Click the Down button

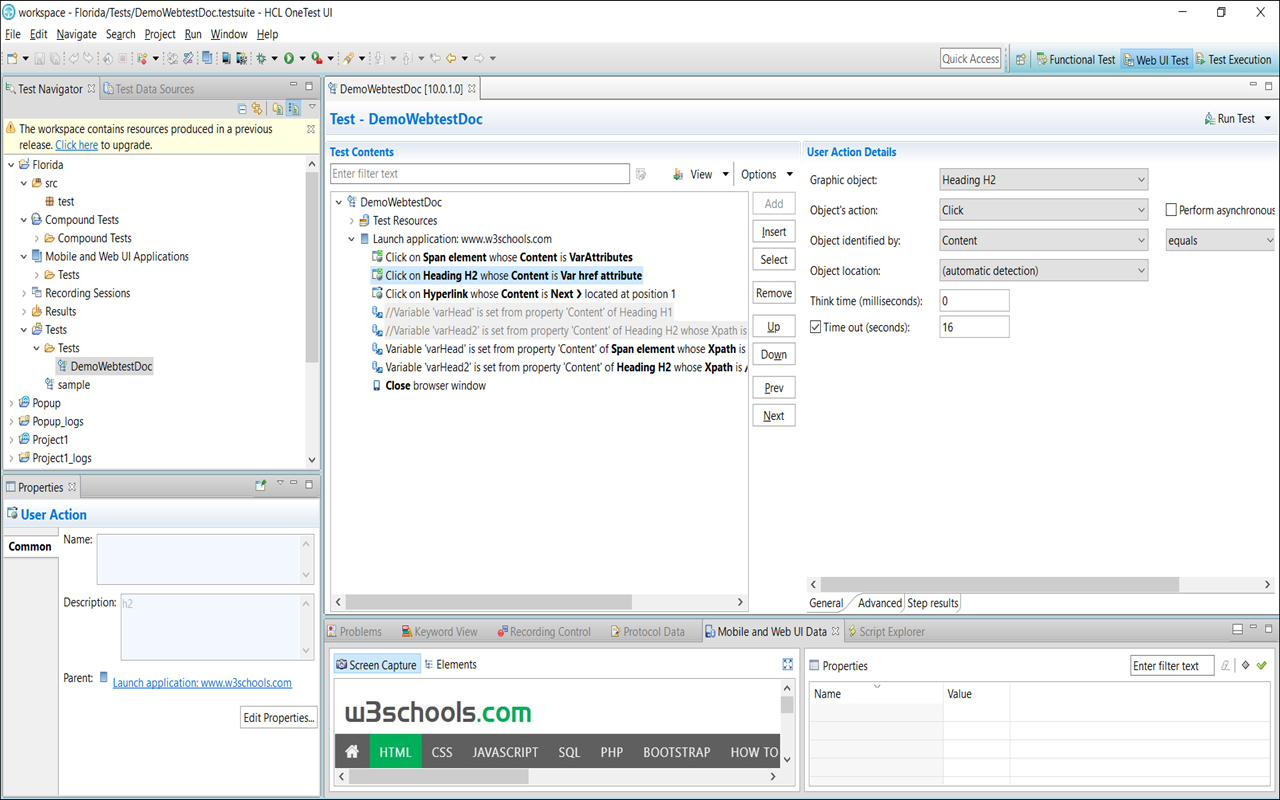pos(774,355)
